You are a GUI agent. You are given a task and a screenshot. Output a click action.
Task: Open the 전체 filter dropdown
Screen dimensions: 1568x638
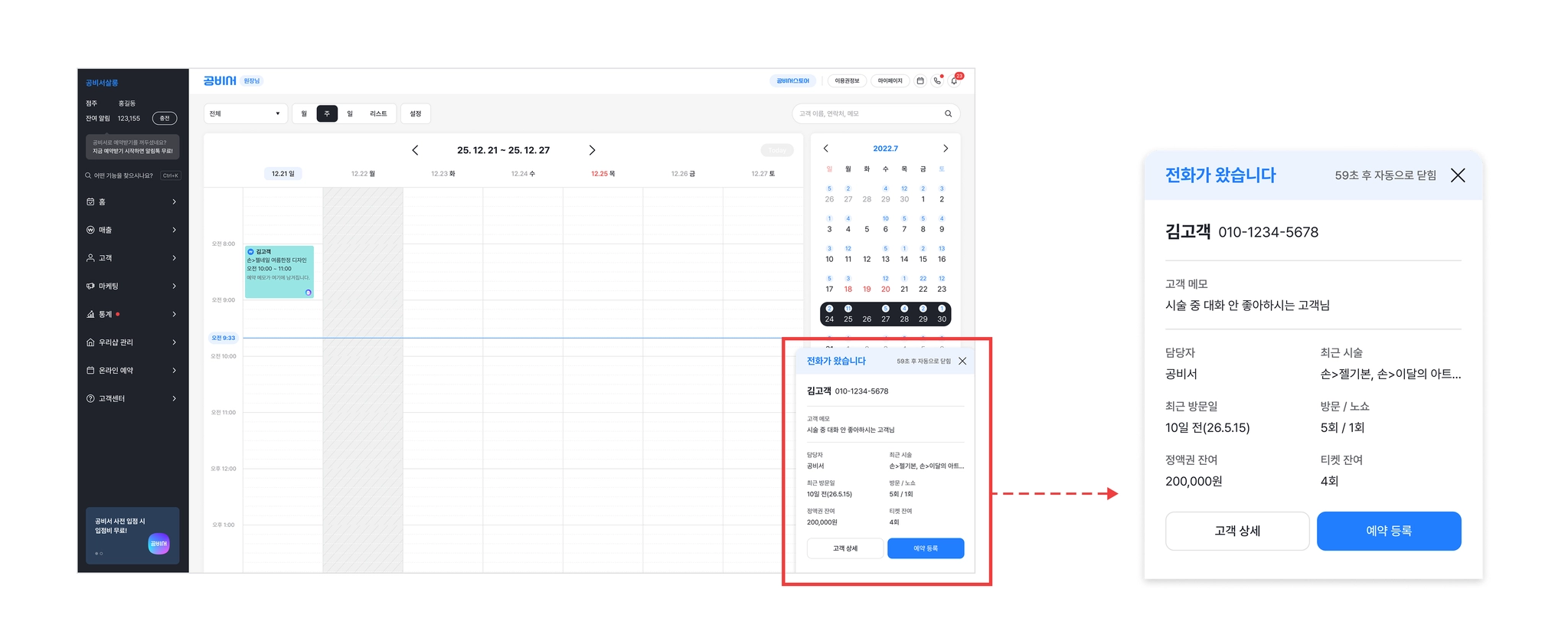click(x=246, y=113)
